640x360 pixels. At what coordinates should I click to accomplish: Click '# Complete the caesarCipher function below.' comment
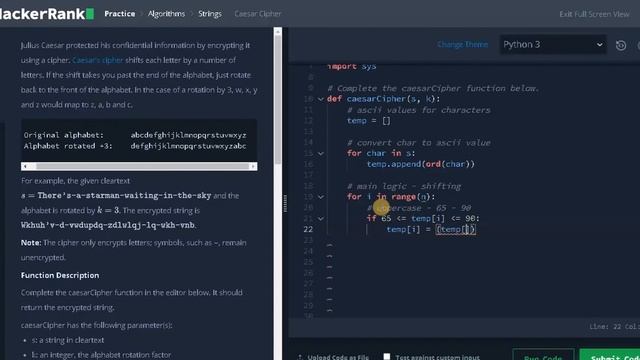coord(433,88)
